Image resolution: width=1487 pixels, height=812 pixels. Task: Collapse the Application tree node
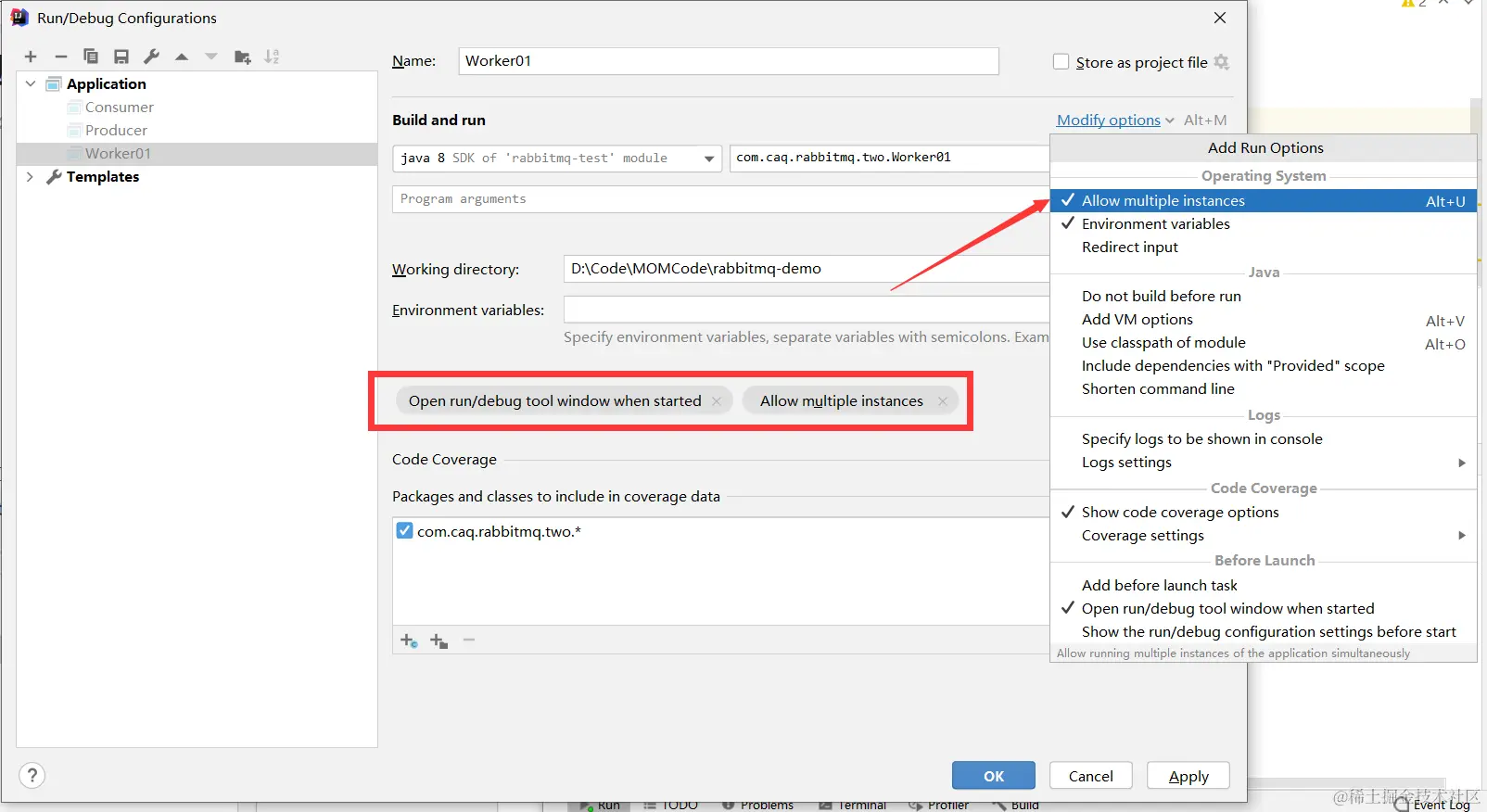(x=31, y=83)
